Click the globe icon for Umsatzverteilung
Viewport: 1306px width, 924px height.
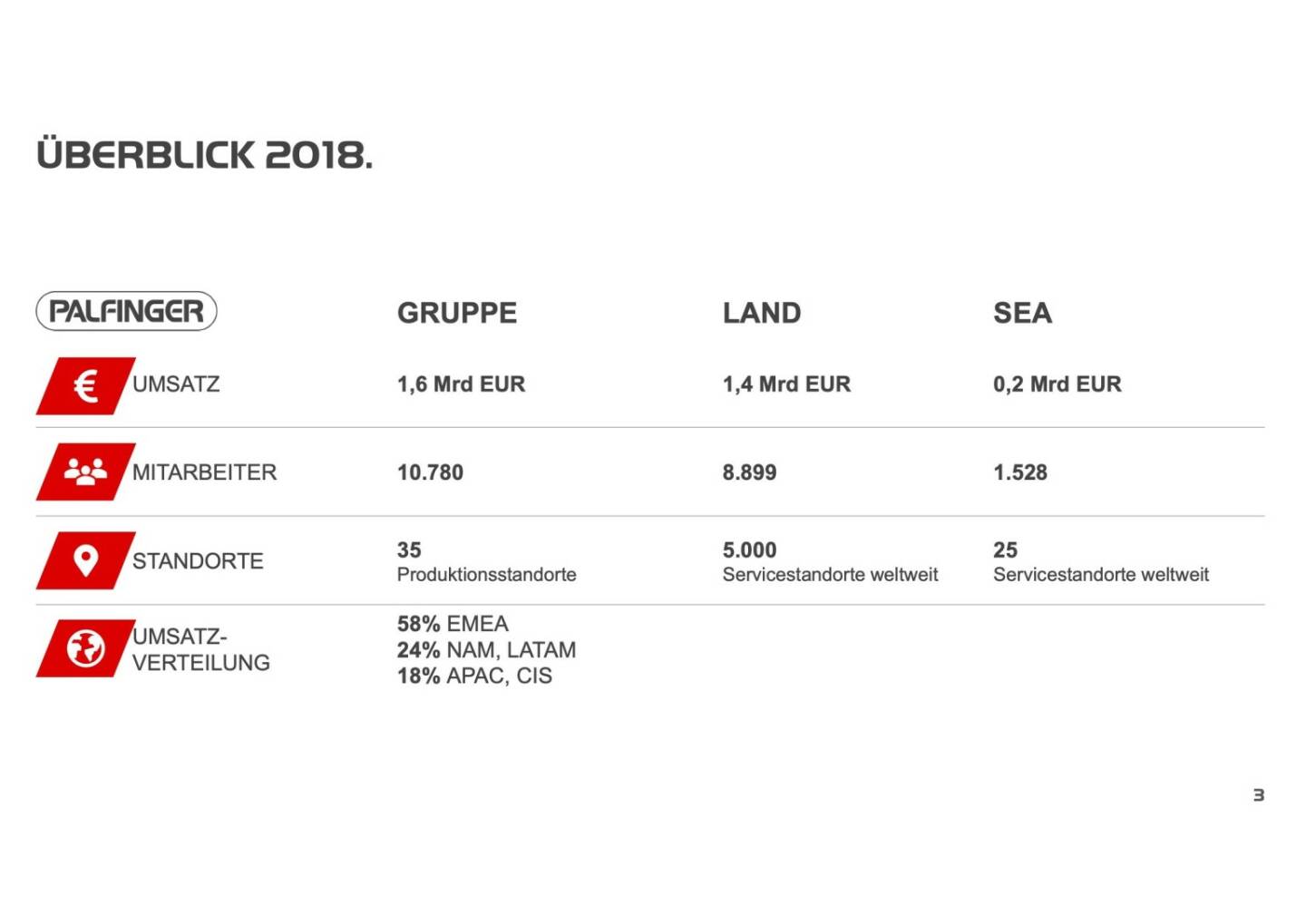point(85,648)
